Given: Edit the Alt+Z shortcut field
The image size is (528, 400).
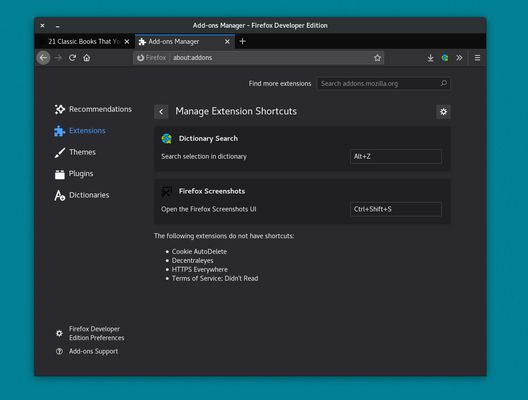Looking at the screenshot, I should 396,157.
